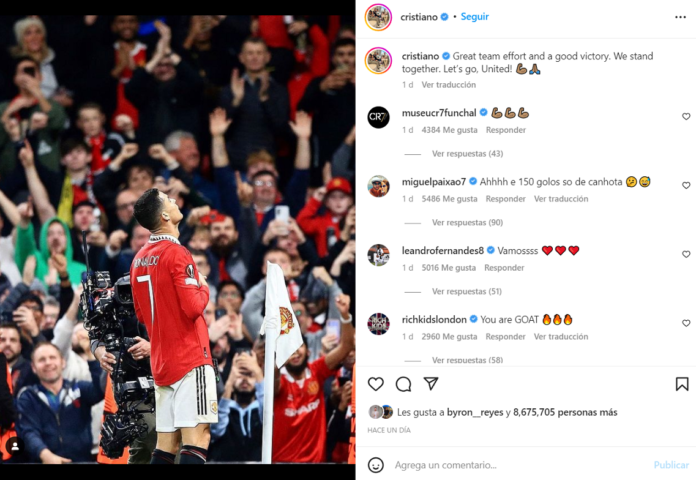
Task: Open cristiano's profile picture in header
Action: point(378,17)
